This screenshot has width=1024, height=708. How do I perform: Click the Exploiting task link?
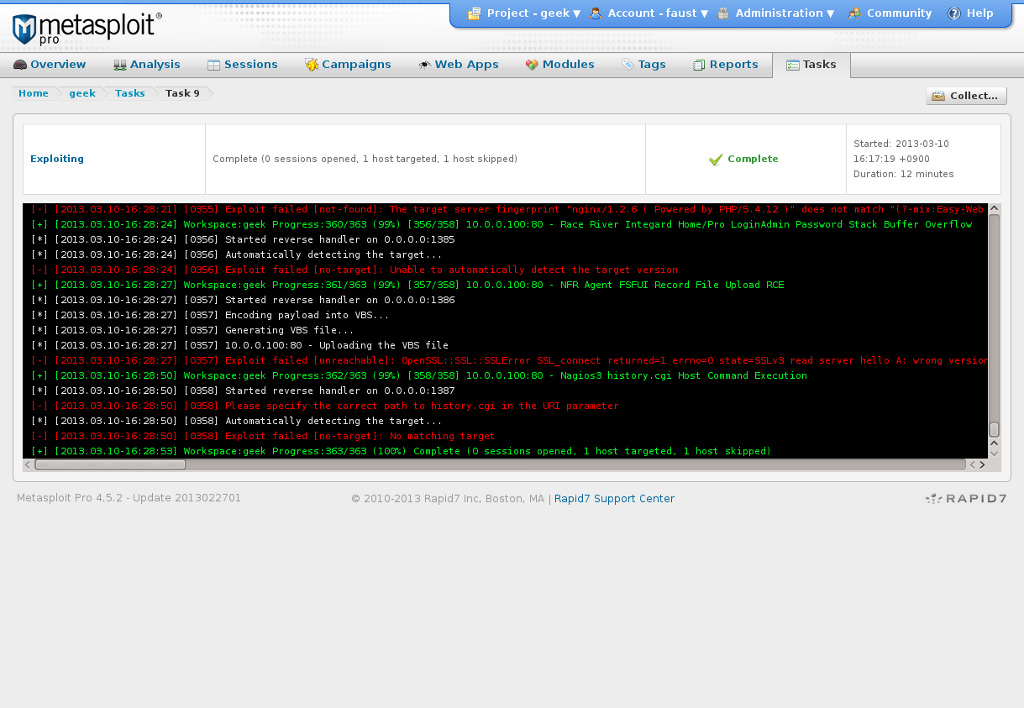57,159
